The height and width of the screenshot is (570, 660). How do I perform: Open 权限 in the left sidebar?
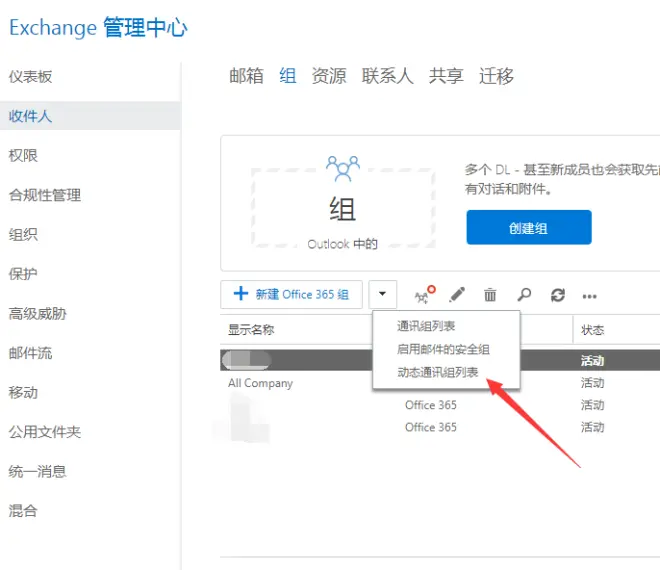(x=23, y=155)
